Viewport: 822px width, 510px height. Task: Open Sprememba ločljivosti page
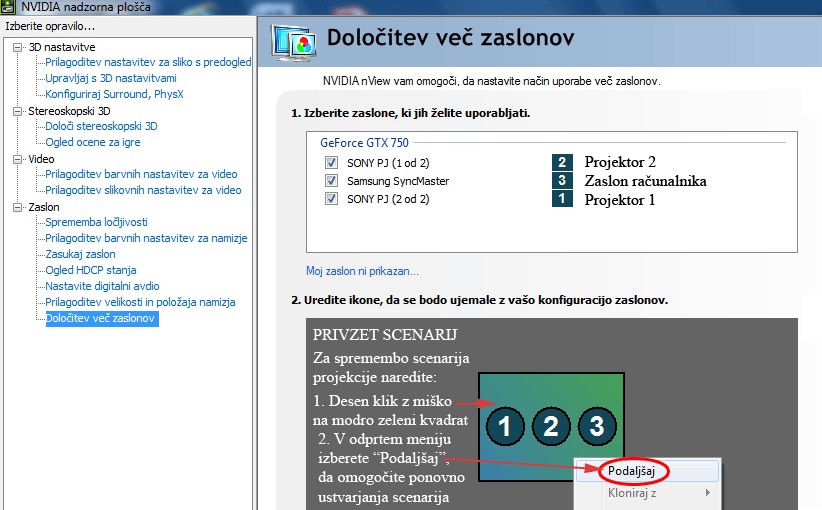[96, 222]
